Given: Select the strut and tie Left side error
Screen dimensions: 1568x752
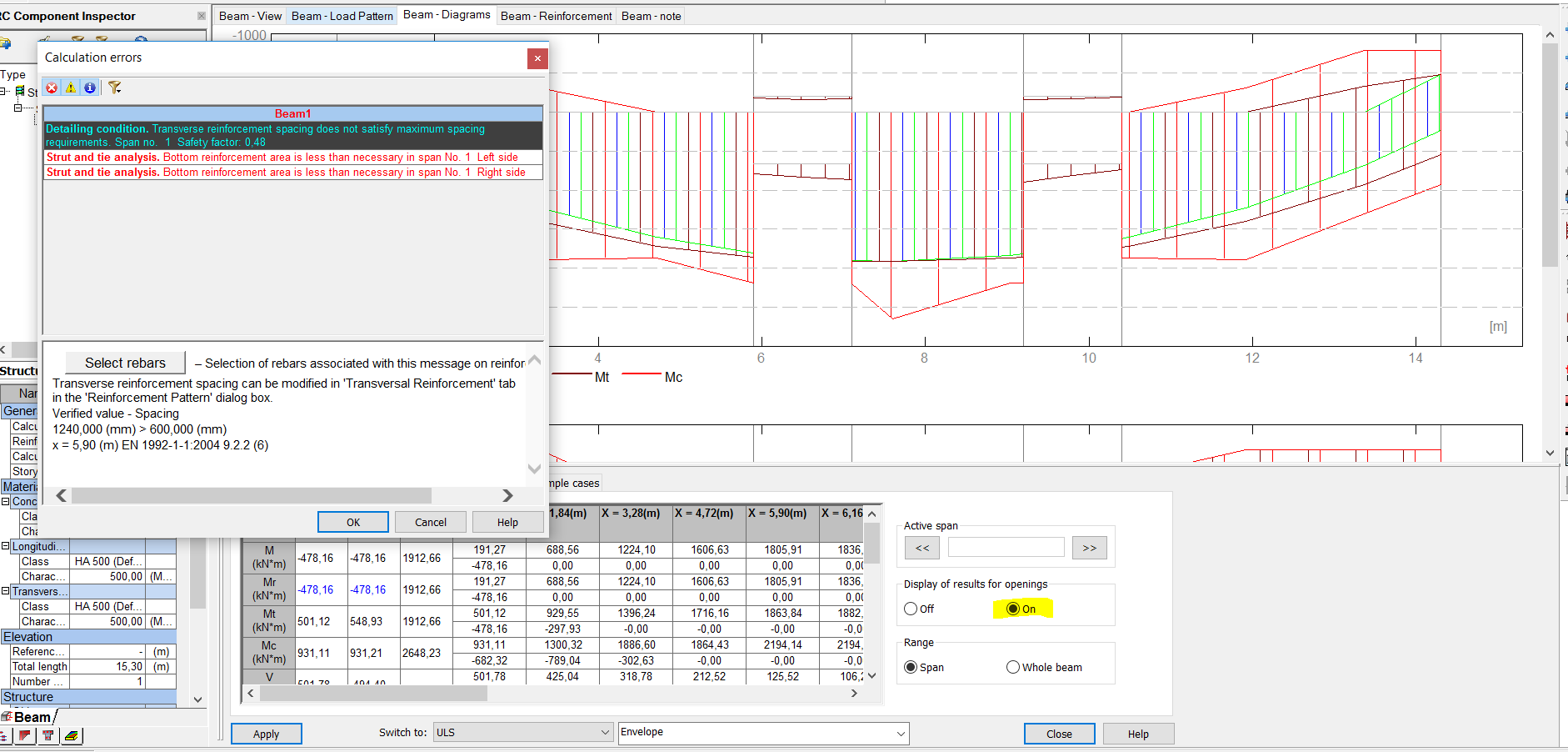Looking at the screenshot, I should point(293,158).
